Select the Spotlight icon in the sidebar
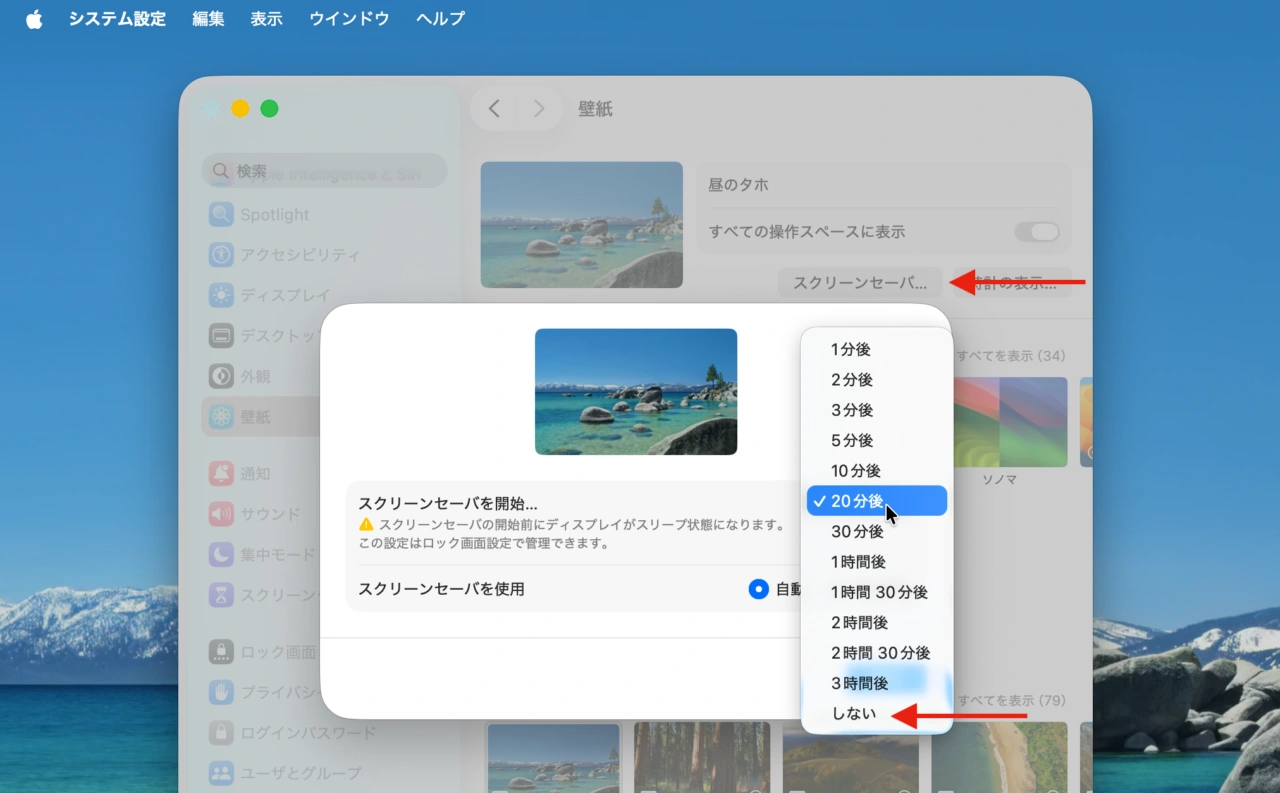The image size is (1280, 793). pyautogui.click(x=221, y=214)
